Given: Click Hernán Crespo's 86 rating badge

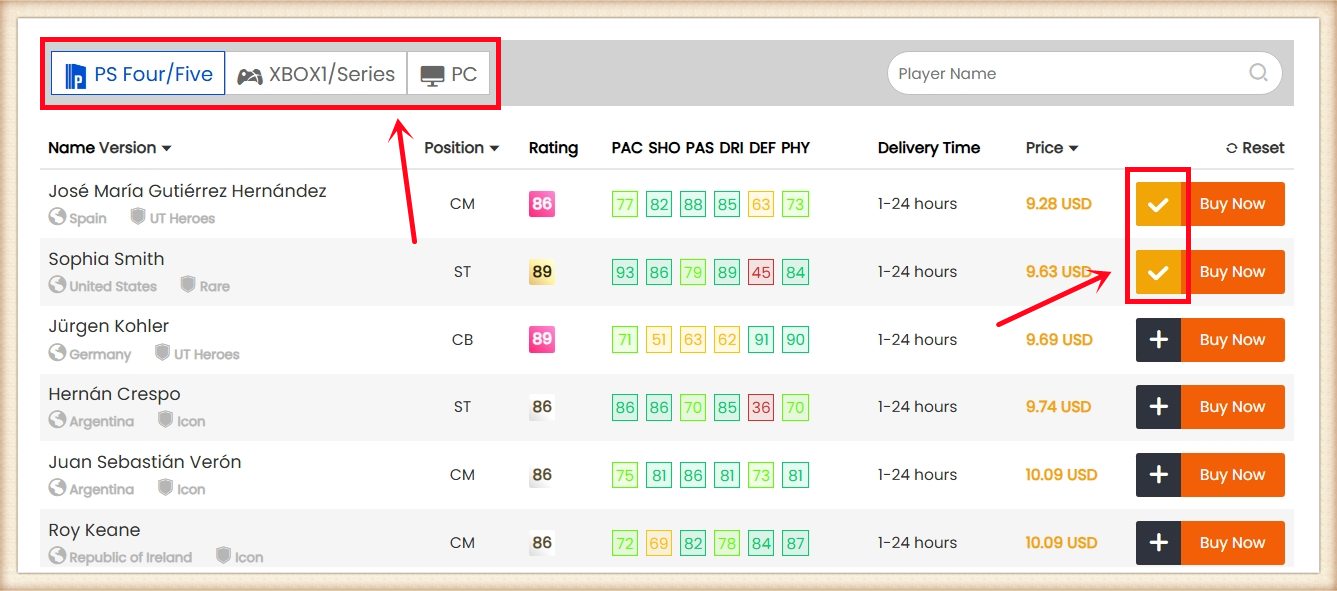Looking at the screenshot, I should click(x=541, y=407).
